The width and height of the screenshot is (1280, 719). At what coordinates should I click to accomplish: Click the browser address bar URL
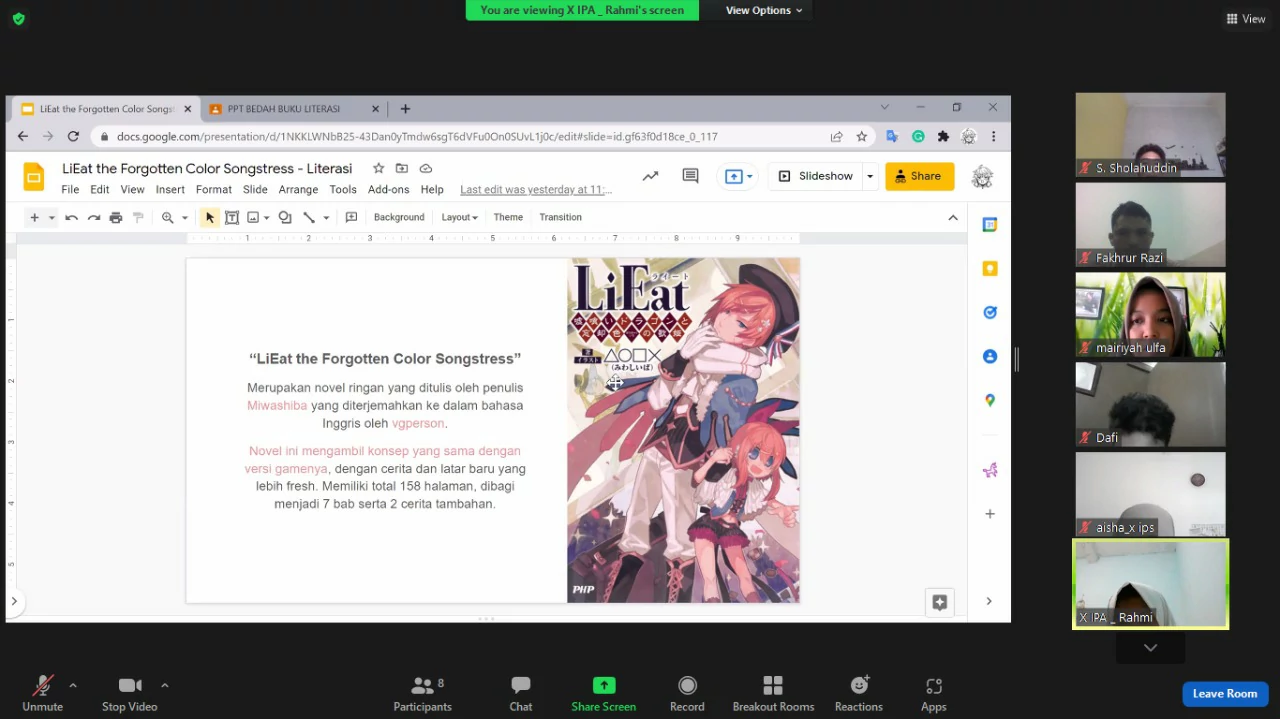(x=417, y=137)
